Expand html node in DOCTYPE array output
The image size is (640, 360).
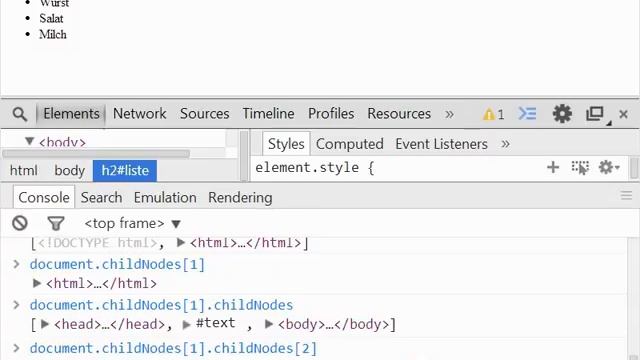point(180,242)
